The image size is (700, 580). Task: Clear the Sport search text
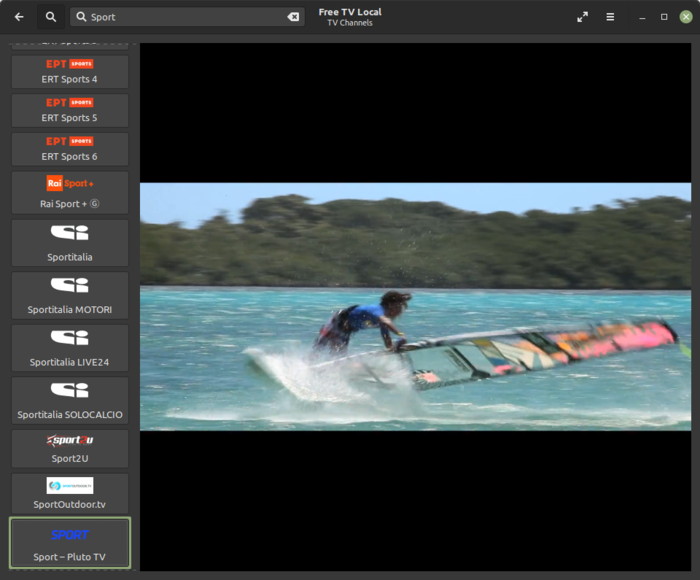(x=293, y=17)
